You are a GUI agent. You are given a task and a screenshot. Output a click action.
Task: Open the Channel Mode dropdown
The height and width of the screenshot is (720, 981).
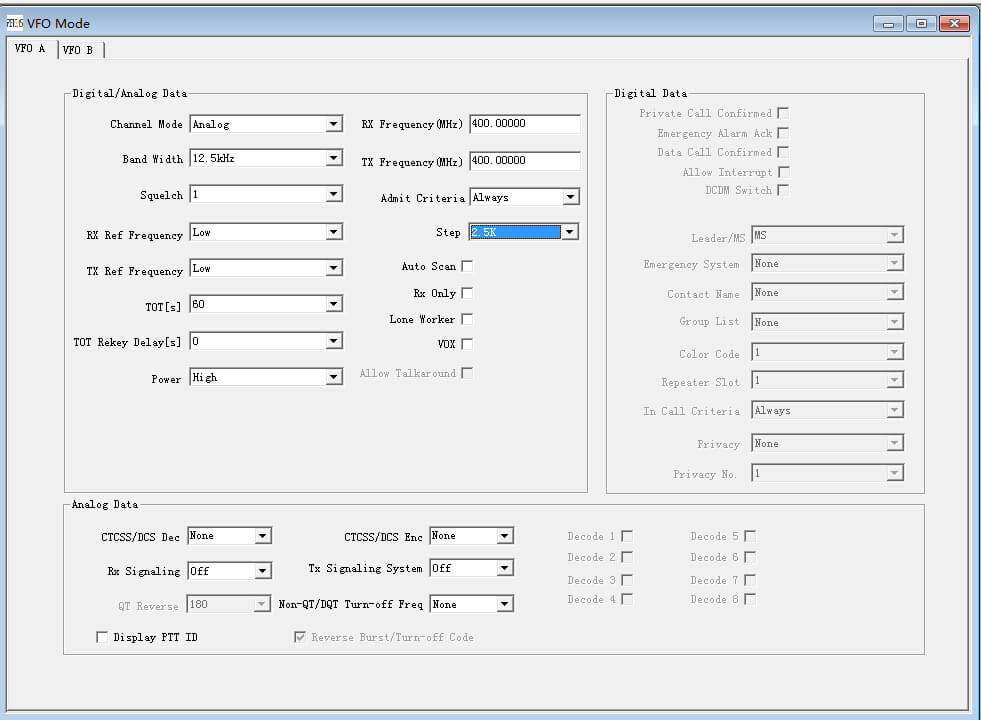coord(334,124)
